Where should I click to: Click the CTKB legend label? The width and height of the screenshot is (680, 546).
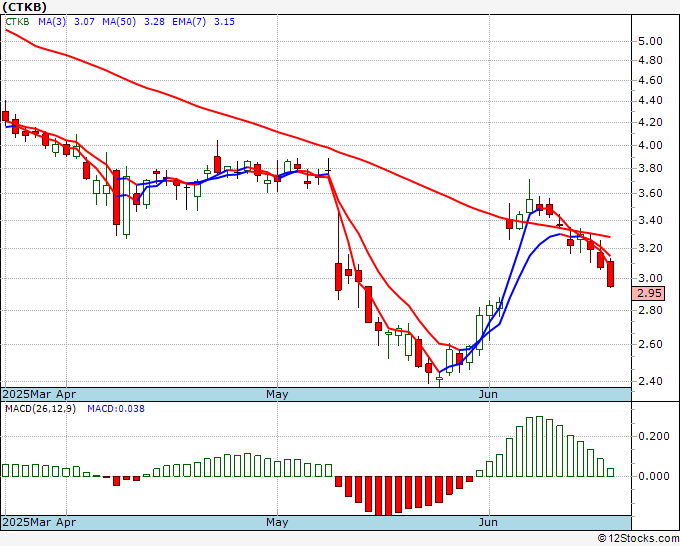tap(17, 22)
